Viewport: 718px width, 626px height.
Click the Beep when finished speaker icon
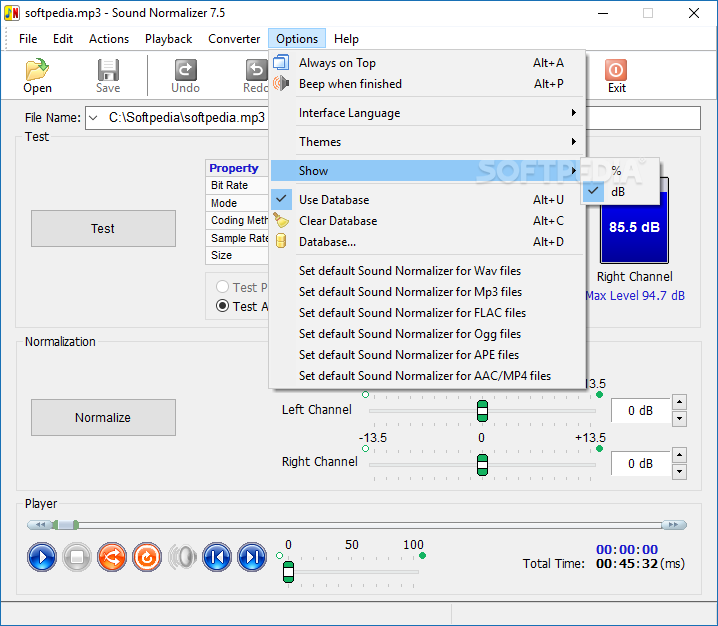pos(281,83)
